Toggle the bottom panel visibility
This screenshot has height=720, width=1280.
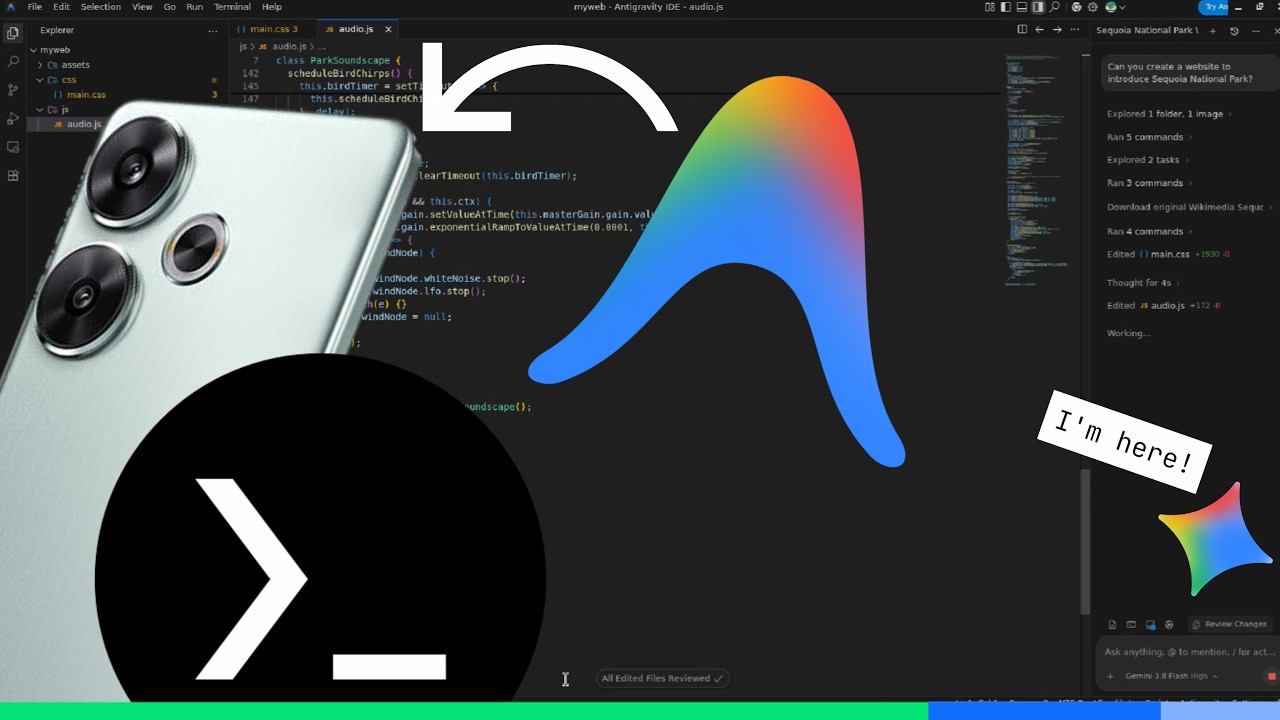pos(1022,7)
